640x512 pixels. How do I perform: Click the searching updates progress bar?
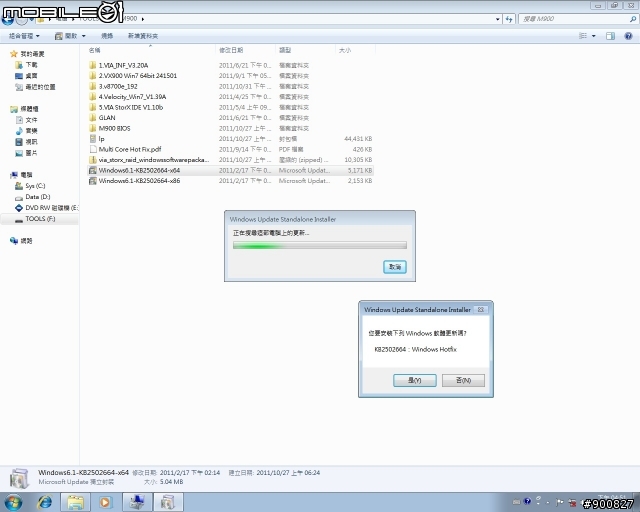pos(320,245)
